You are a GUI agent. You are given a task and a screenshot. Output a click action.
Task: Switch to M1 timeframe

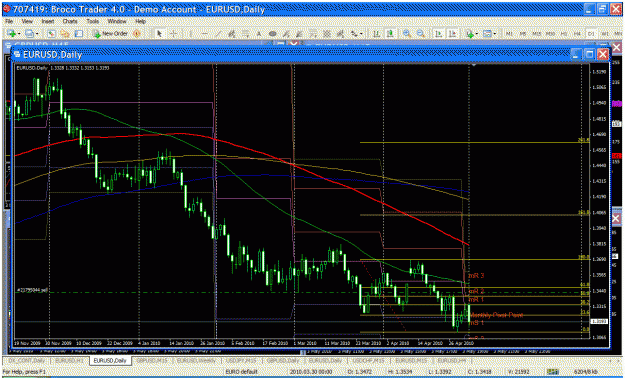click(x=509, y=34)
